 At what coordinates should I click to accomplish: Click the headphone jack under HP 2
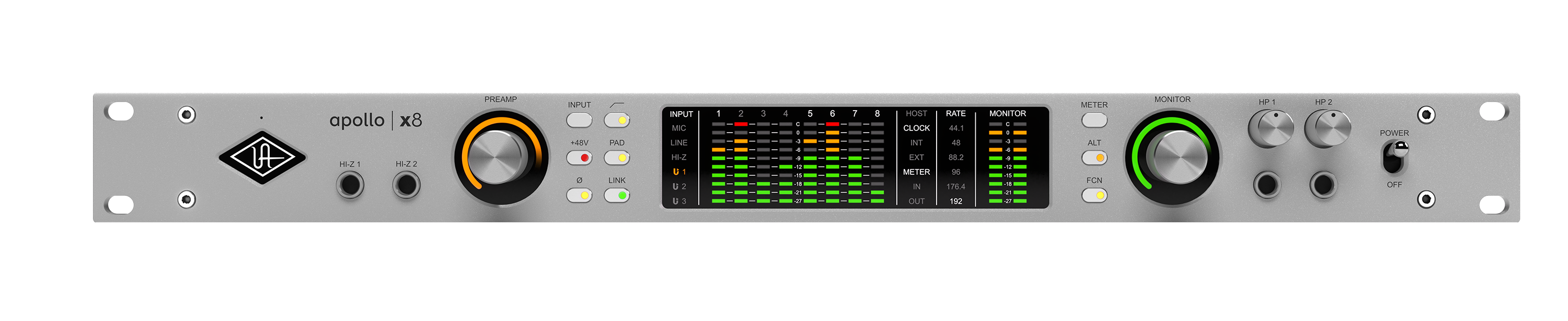click(x=1323, y=185)
